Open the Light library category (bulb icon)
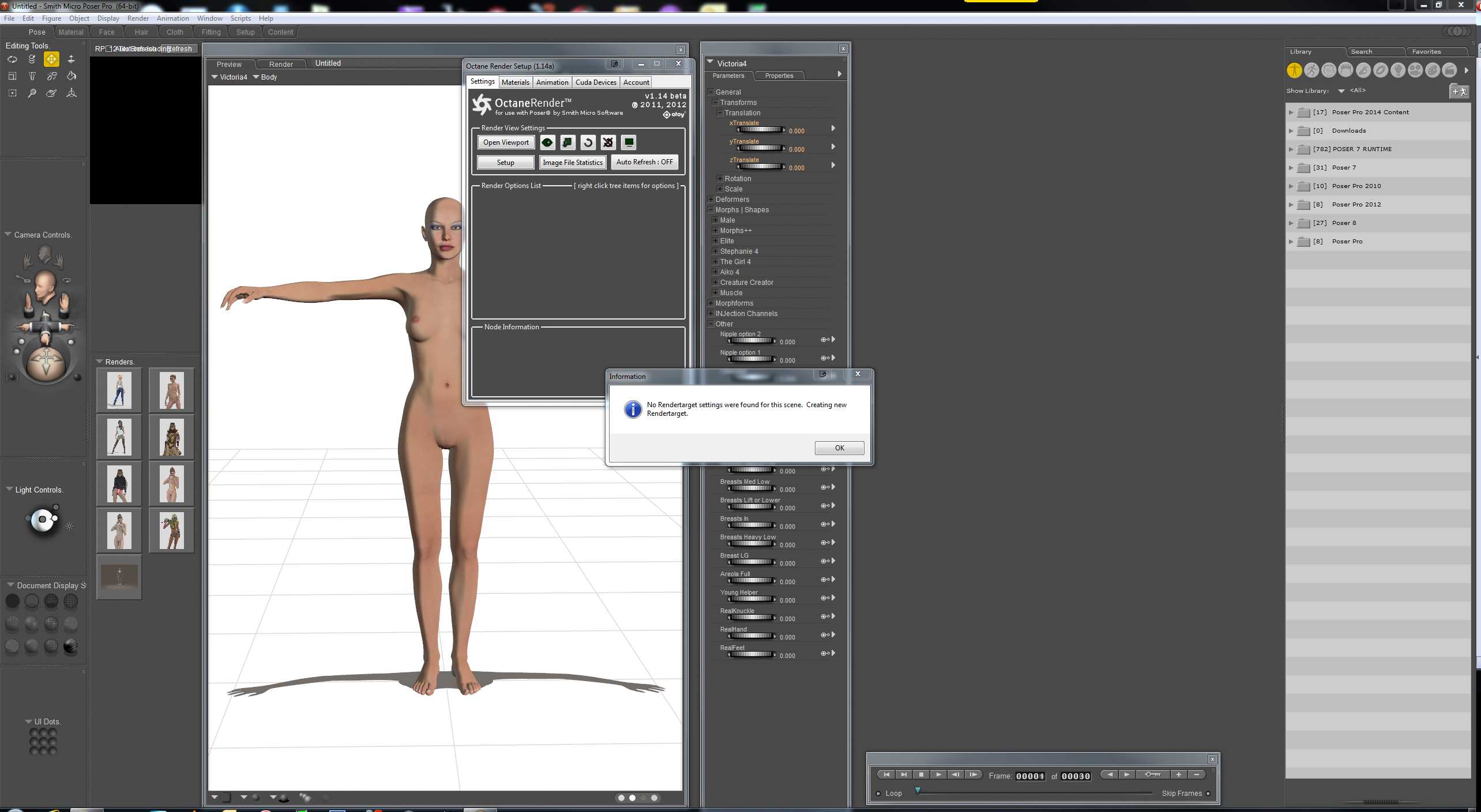The width and height of the screenshot is (1481, 812). [1397, 70]
